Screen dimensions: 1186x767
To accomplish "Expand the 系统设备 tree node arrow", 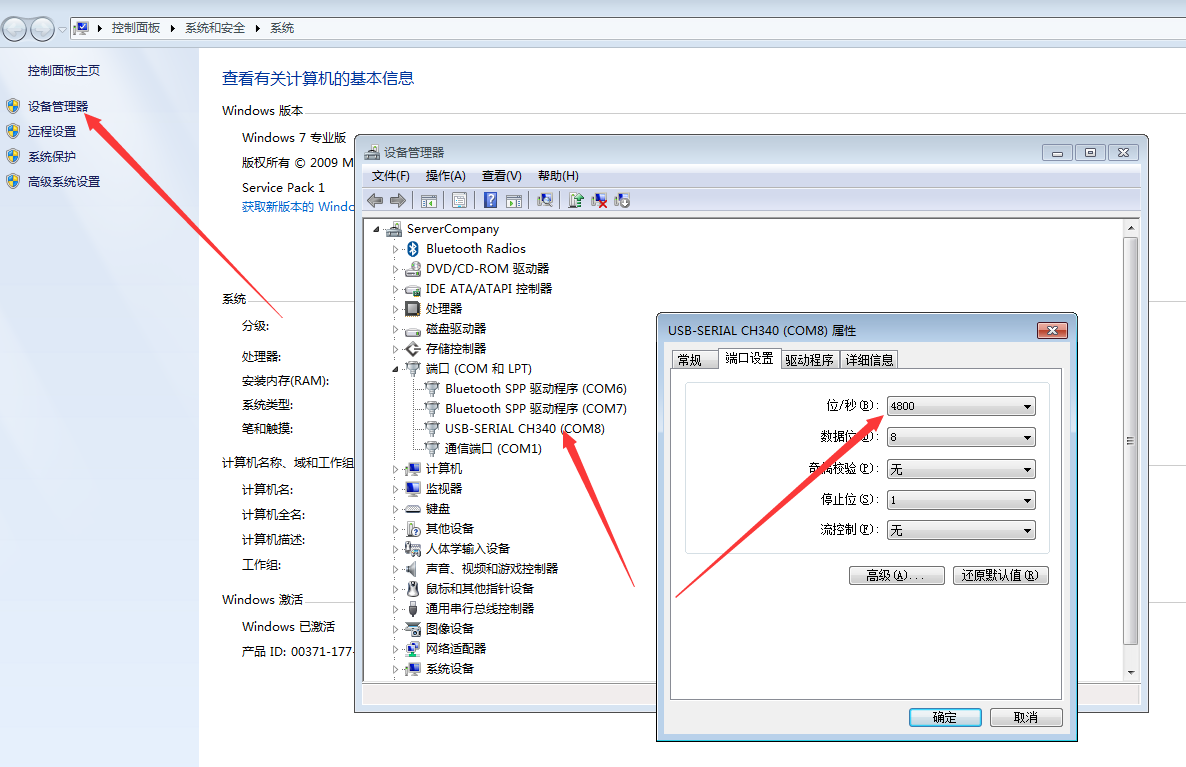I will coord(395,669).
